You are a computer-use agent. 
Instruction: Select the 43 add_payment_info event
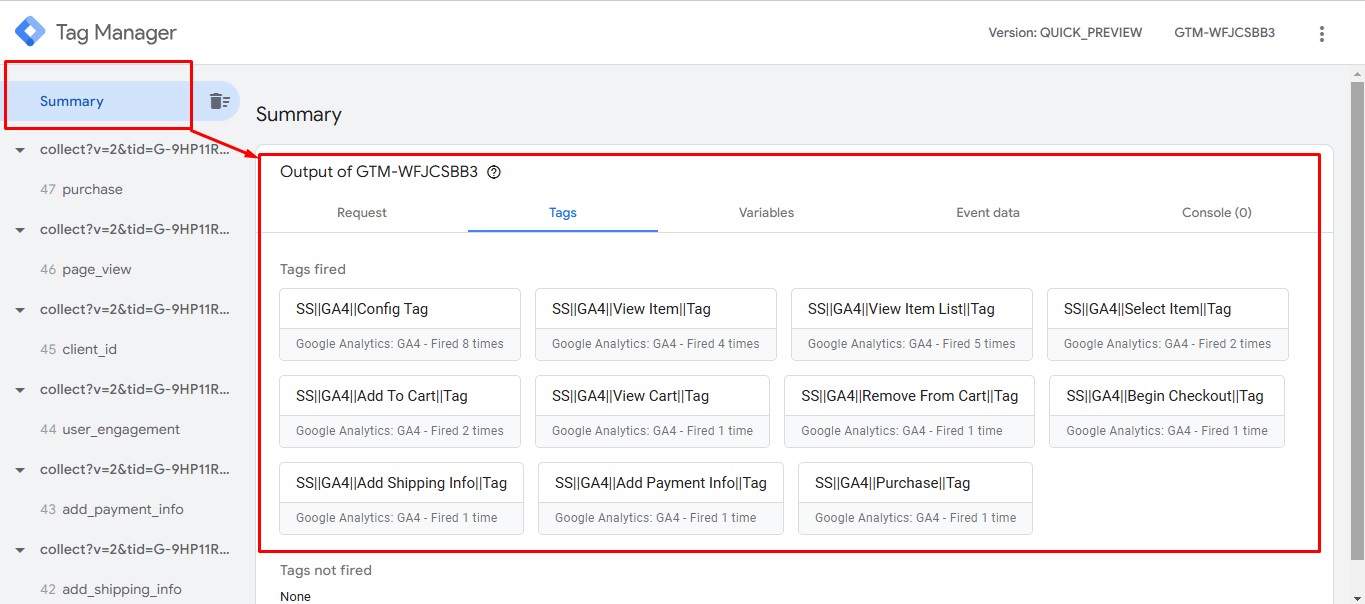pyautogui.click(x=122, y=509)
